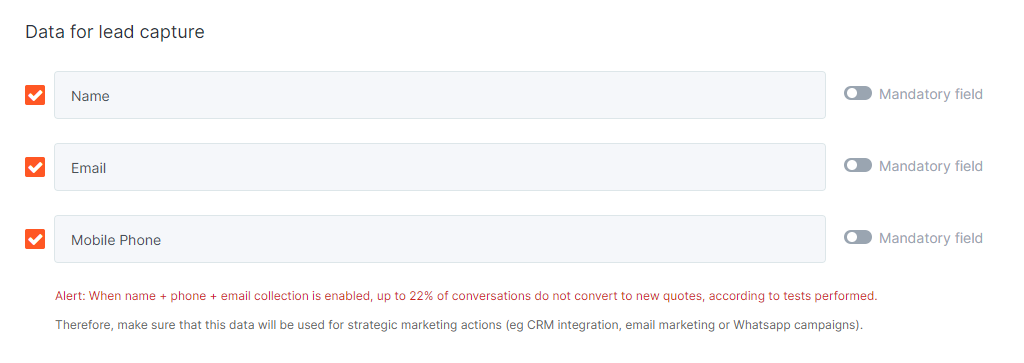The width and height of the screenshot is (1024, 363).
Task: Click inside the Name input field
Action: coord(440,95)
